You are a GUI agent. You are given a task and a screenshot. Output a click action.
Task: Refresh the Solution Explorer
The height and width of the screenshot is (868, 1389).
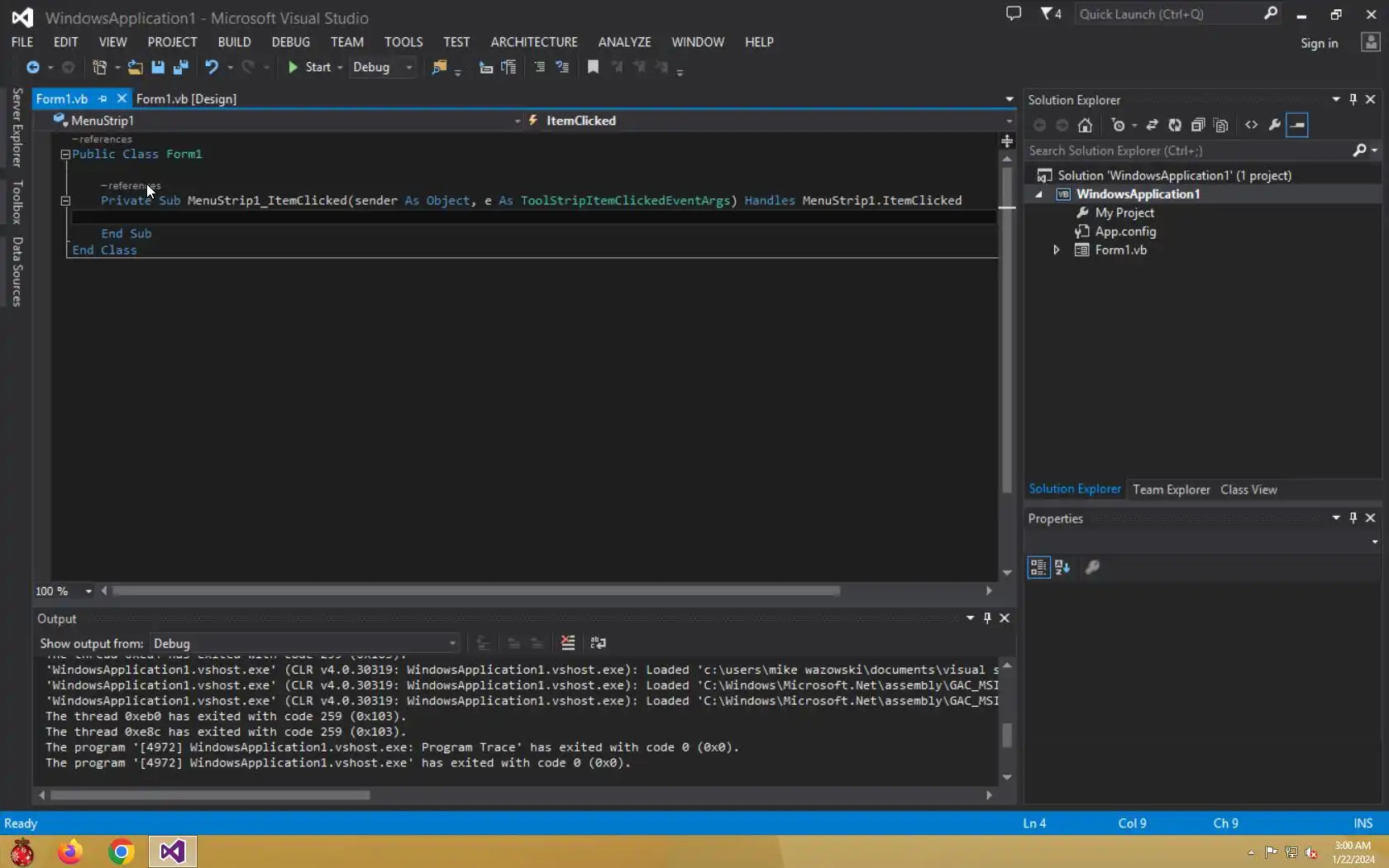tap(1175, 125)
